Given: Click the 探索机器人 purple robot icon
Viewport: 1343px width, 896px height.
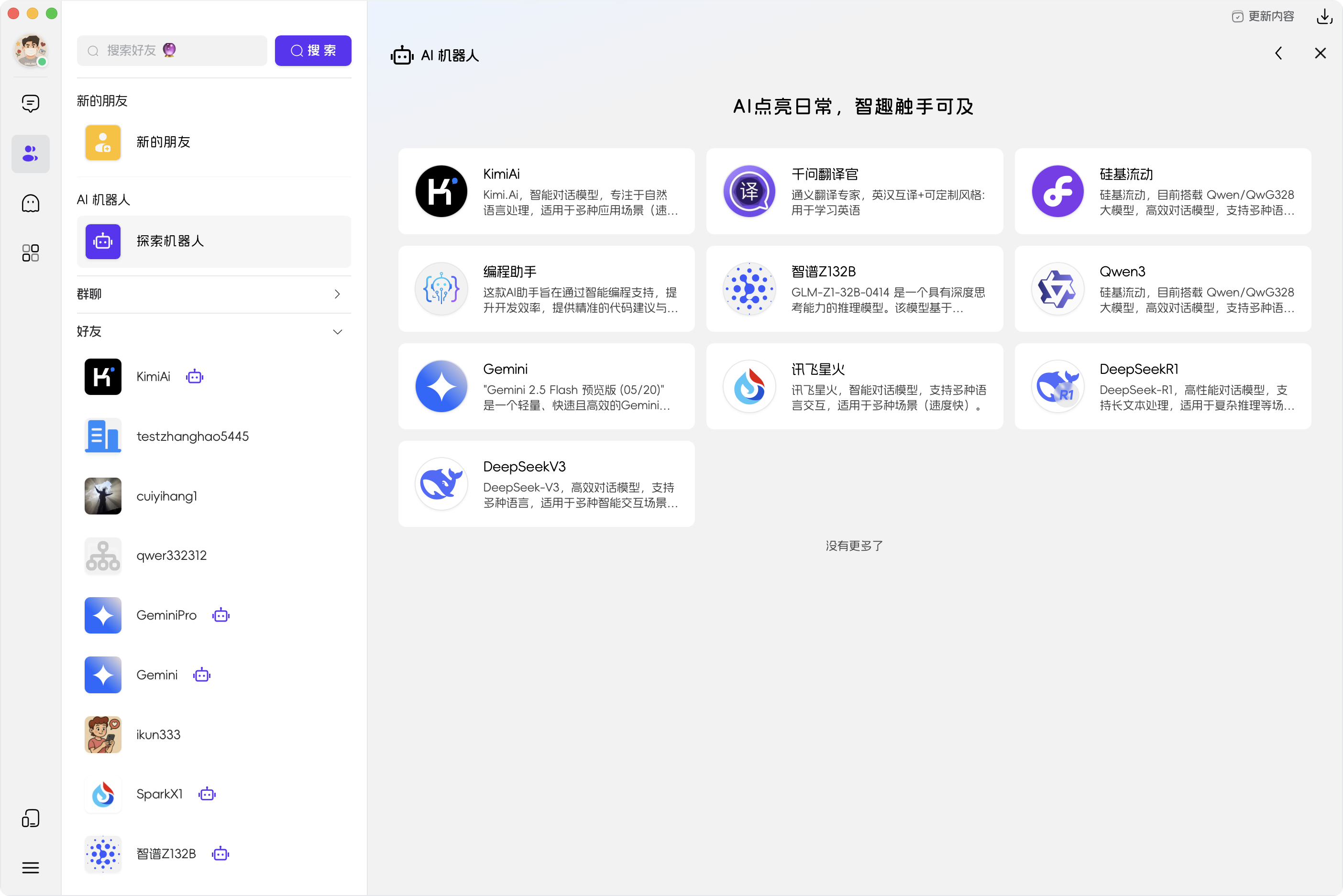Looking at the screenshot, I should [103, 241].
